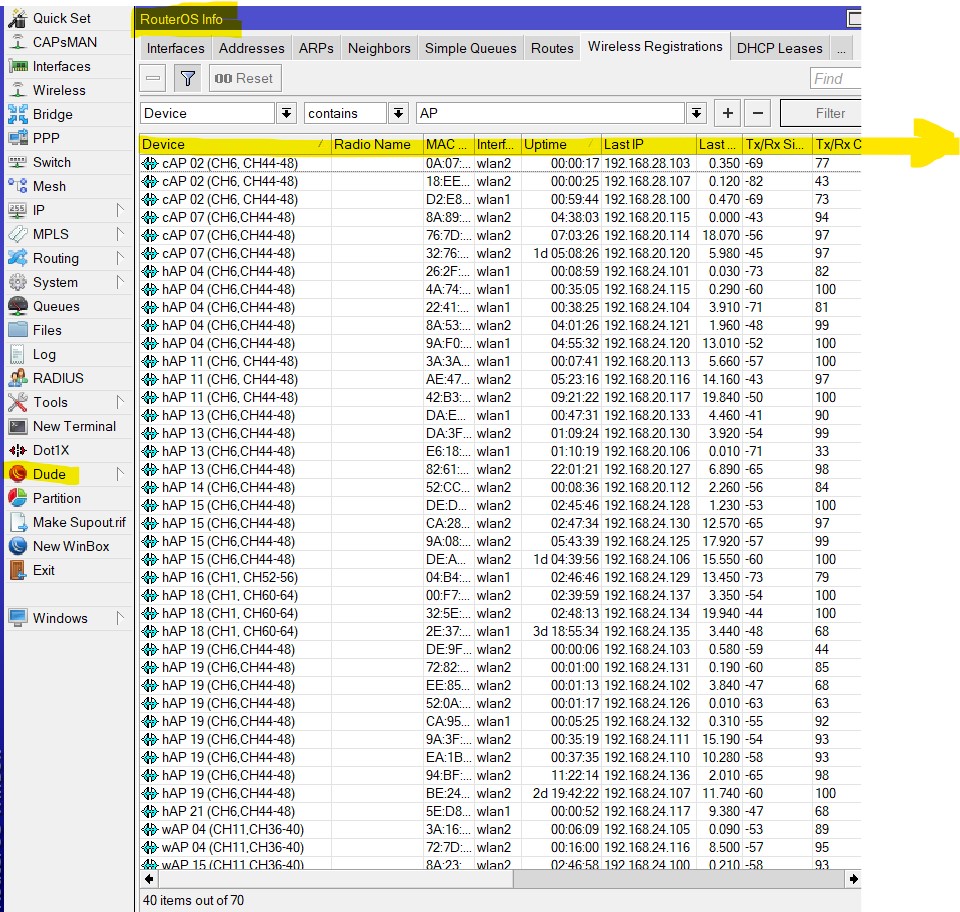Switch to the ARPs tab
Viewport: 960px width, 912px height.
pyautogui.click(x=316, y=48)
